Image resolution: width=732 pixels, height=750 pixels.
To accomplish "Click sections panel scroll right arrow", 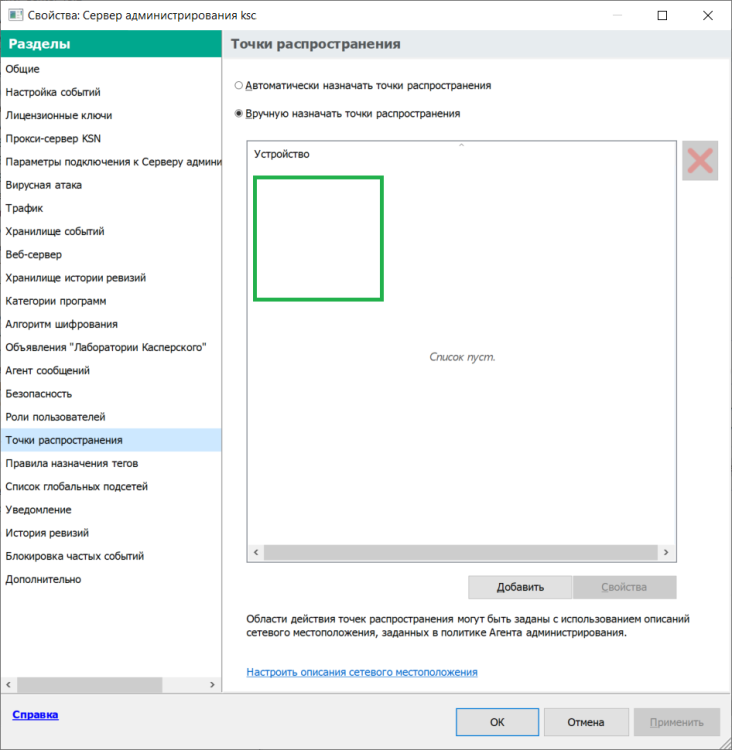I will [212, 684].
